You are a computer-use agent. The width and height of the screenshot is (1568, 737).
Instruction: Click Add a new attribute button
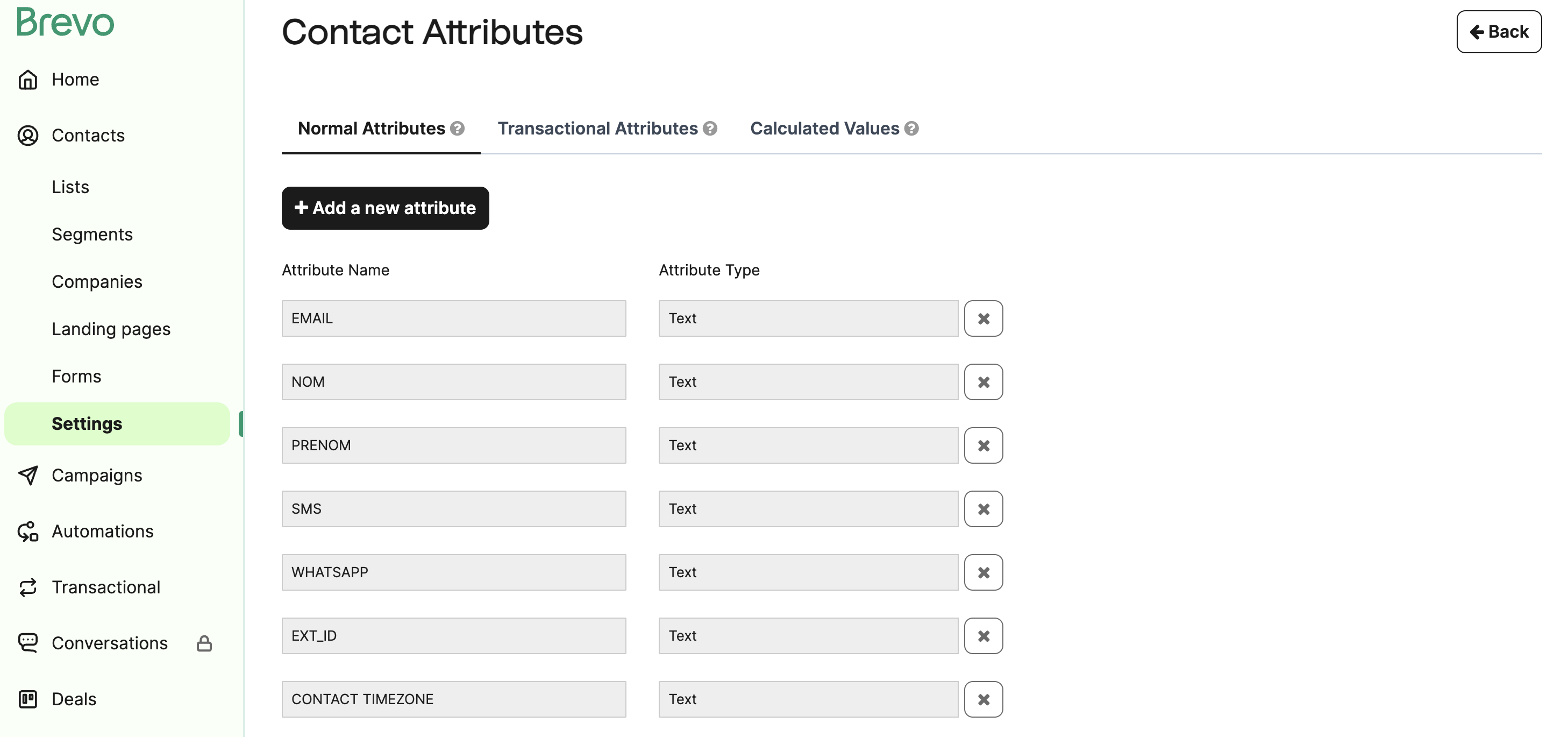(386, 208)
